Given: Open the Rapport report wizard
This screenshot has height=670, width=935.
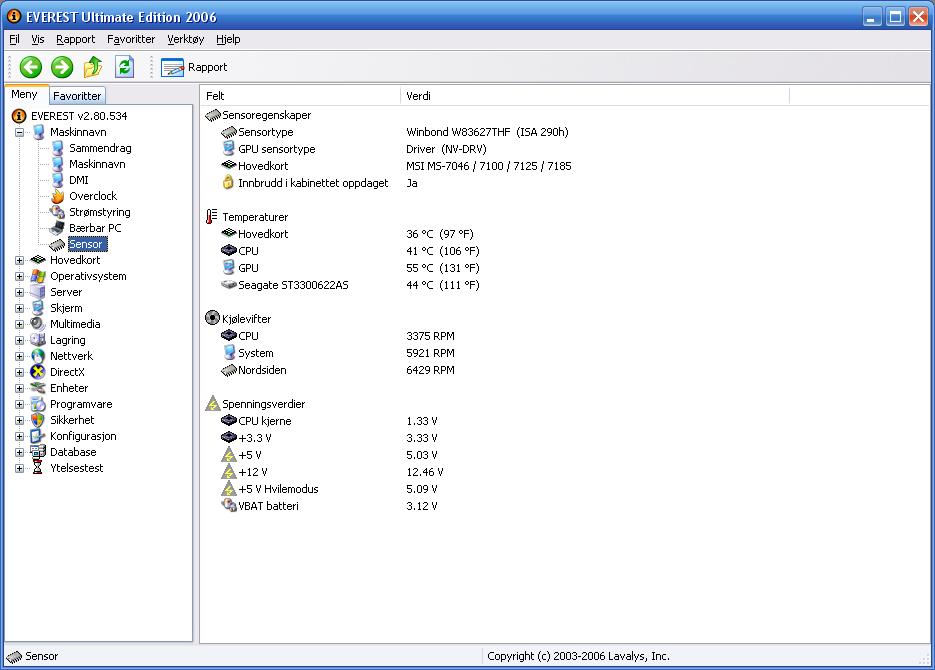Looking at the screenshot, I should (194, 67).
